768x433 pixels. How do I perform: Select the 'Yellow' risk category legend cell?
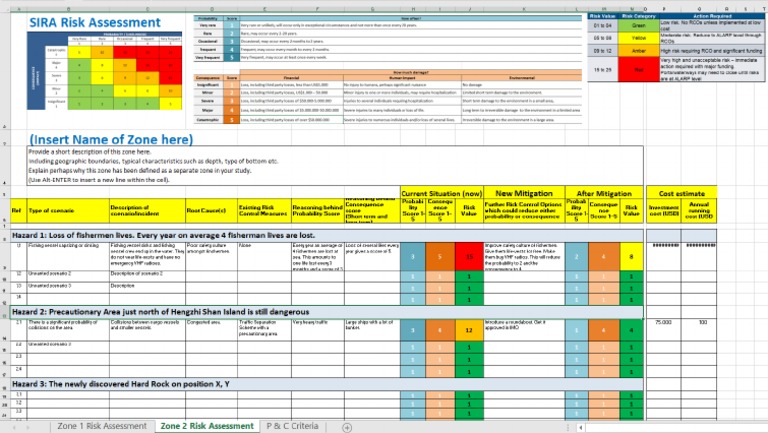638,38
